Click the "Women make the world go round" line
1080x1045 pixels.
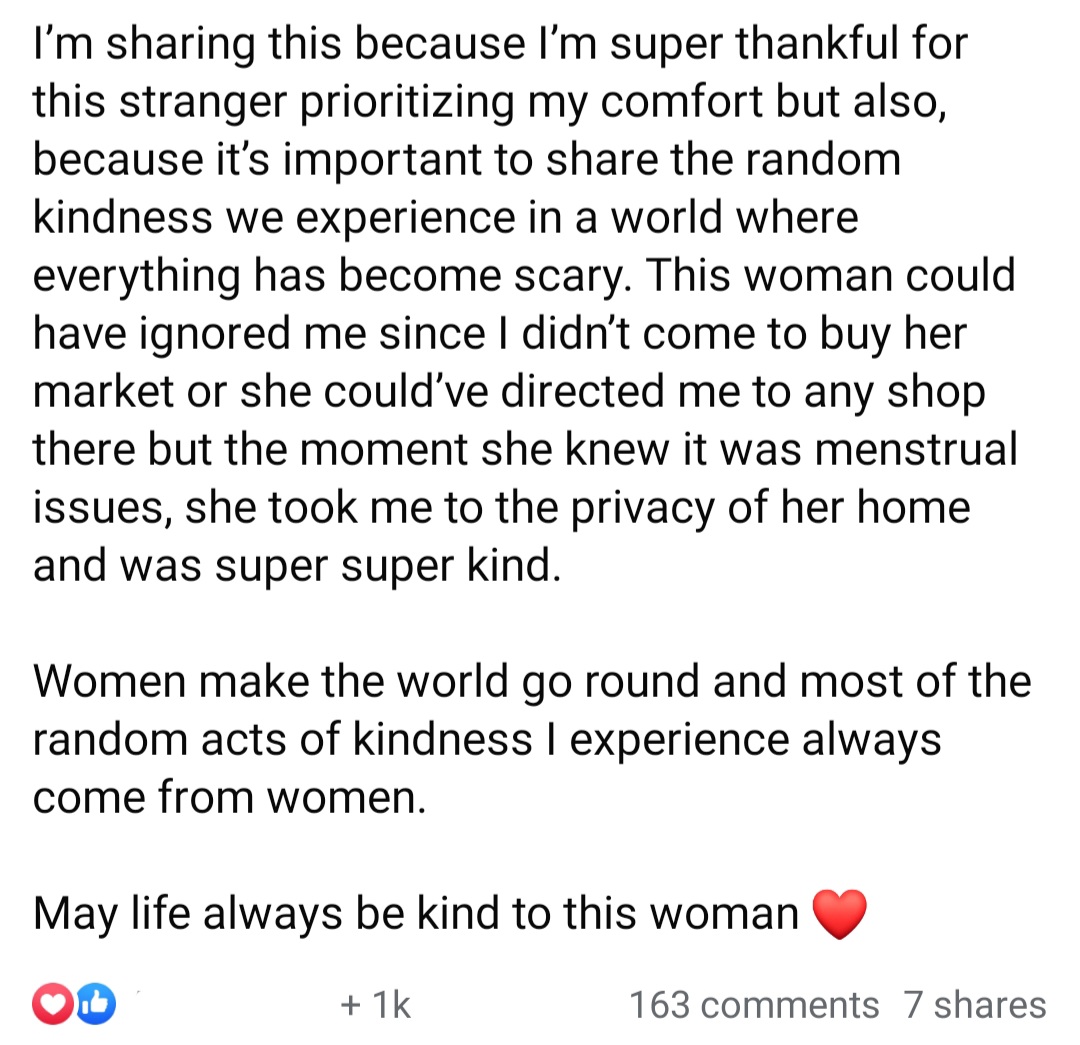[x=531, y=681]
